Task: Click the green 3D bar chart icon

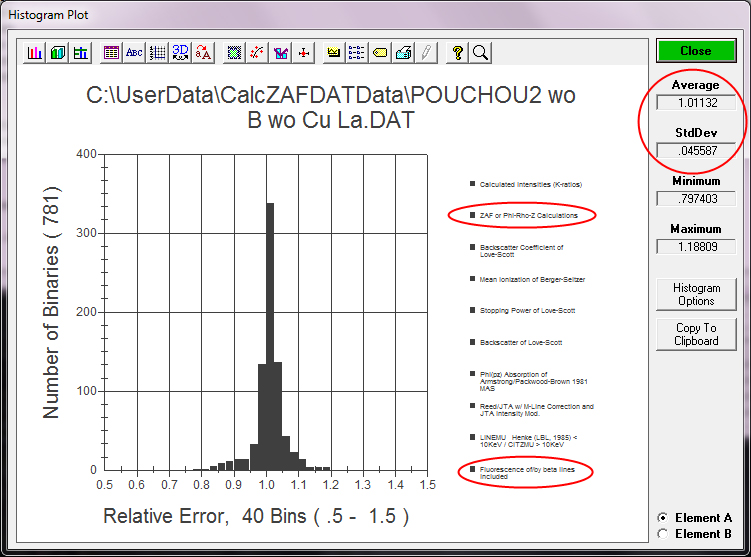Action: (58, 53)
